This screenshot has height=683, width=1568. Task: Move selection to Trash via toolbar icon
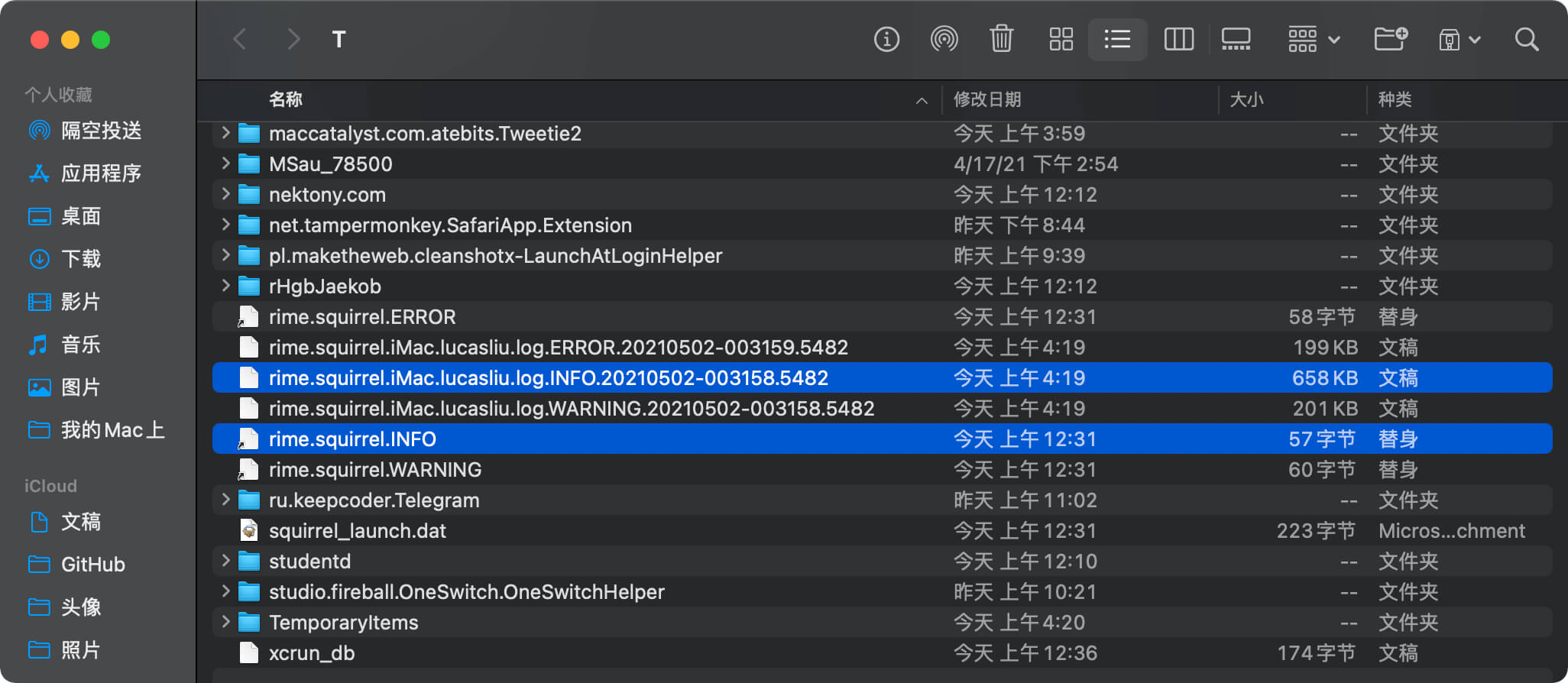[x=1001, y=39]
